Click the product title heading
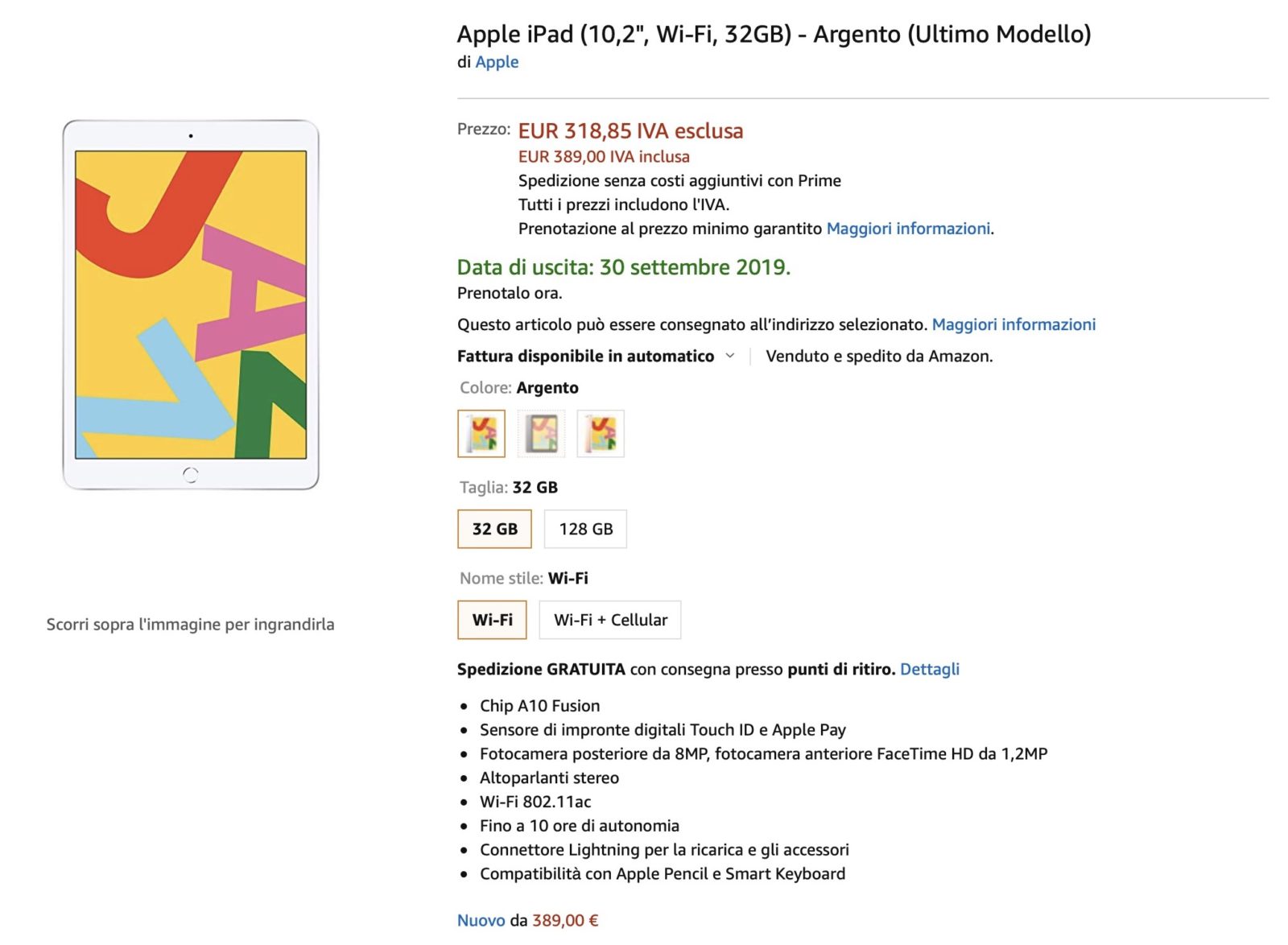This screenshot has height=945, width=1288. 773,35
